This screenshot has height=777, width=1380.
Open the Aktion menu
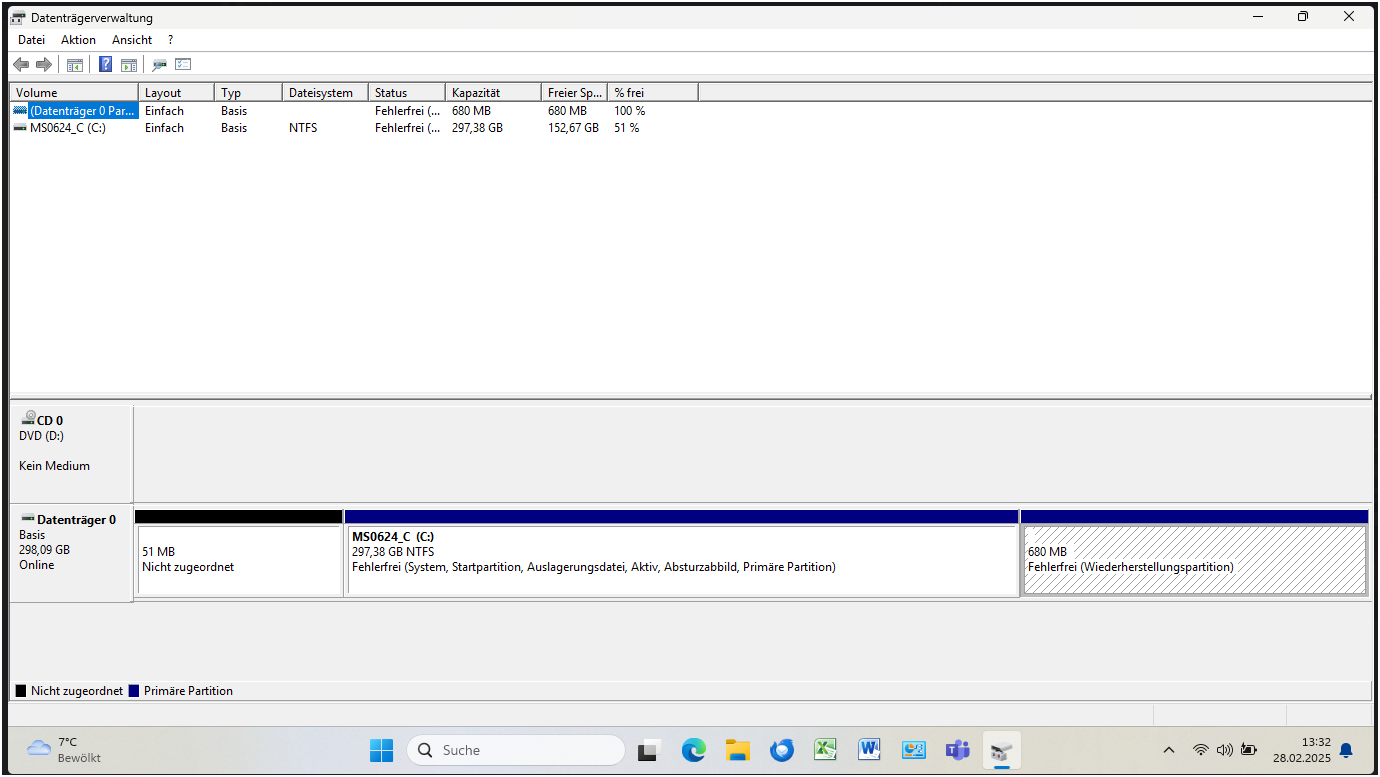click(x=78, y=40)
